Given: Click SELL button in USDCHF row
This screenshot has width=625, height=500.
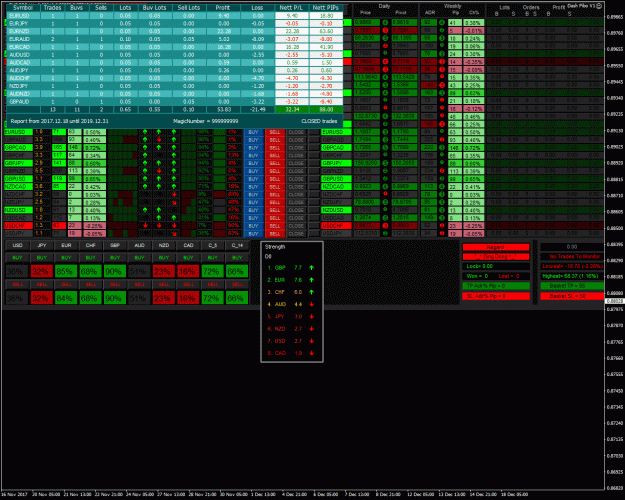Looking at the screenshot, I should pyautogui.click(x=275, y=225).
